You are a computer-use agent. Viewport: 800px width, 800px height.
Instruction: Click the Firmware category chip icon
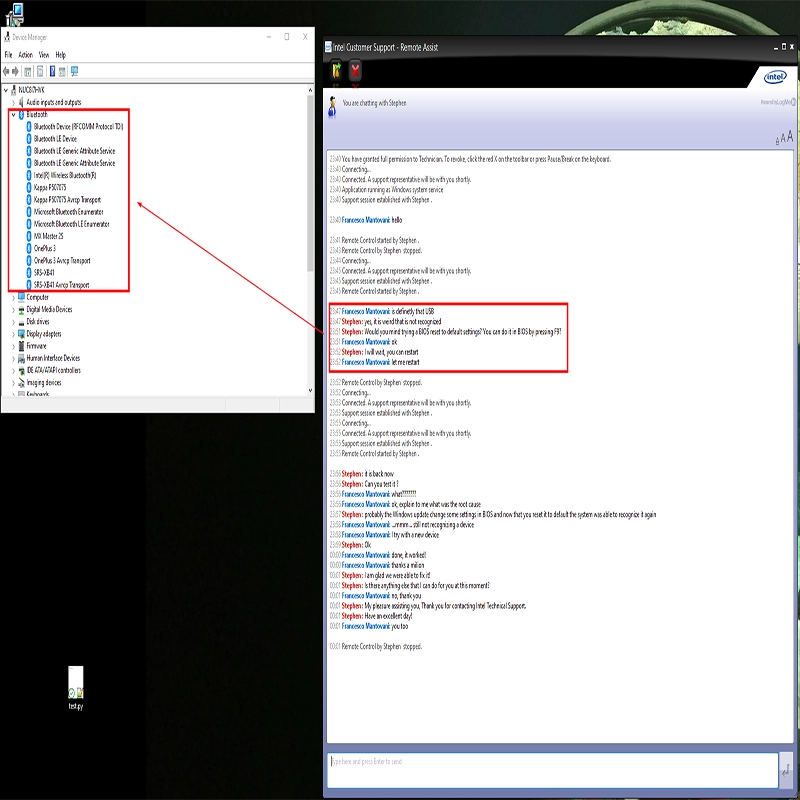tap(21, 346)
